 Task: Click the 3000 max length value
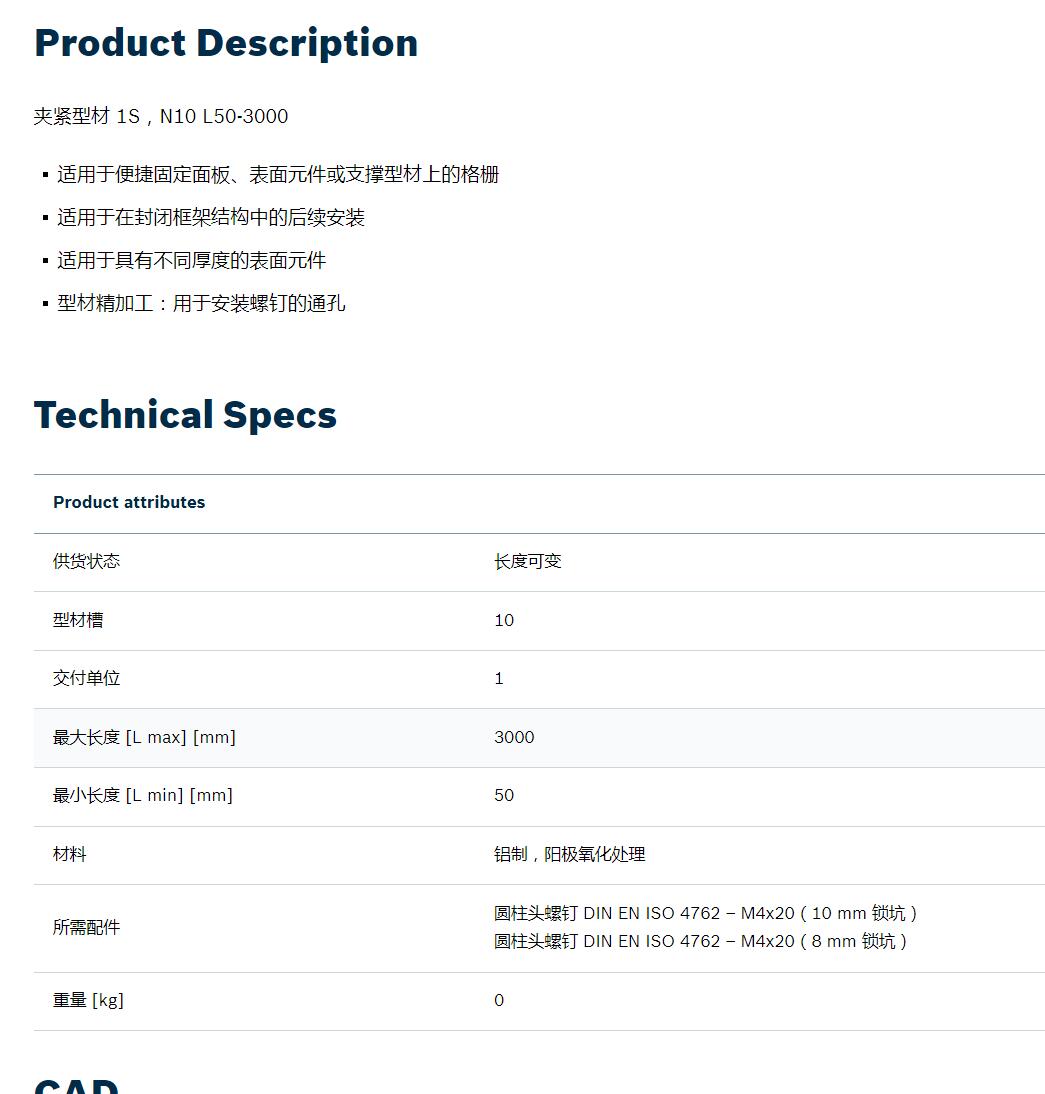pos(514,737)
